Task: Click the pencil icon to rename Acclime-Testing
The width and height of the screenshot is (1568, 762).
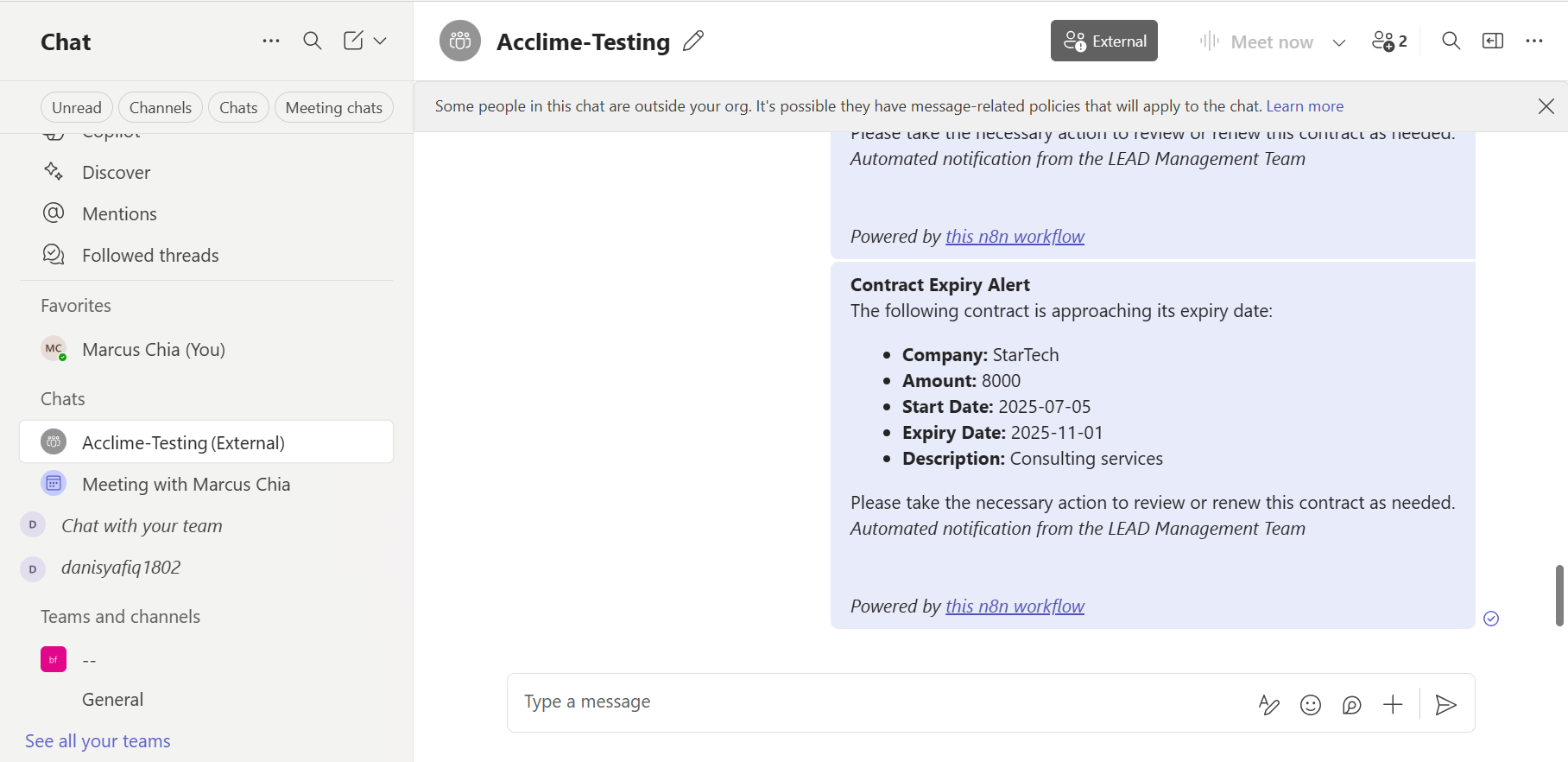Action: pos(693,41)
